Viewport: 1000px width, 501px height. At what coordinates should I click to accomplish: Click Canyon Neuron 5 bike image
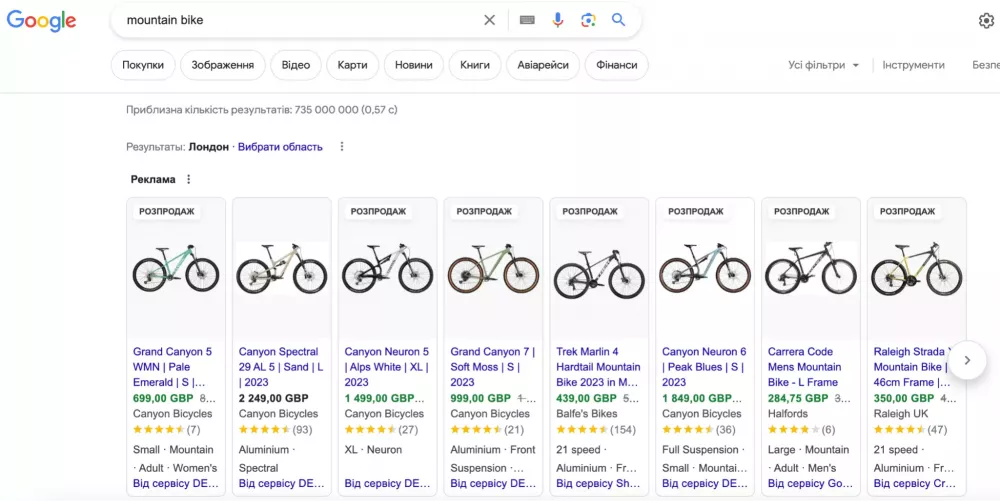[x=388, y=268]
